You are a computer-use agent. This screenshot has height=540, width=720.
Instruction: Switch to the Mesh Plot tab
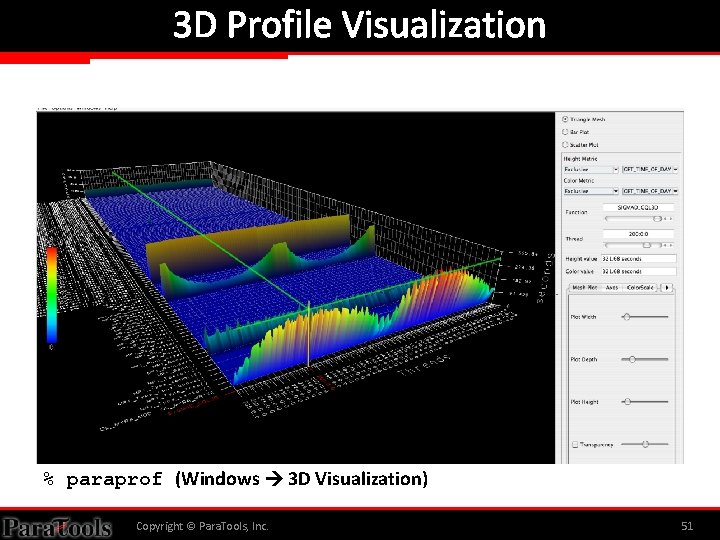pyautogui.click(x=585, y=287)
